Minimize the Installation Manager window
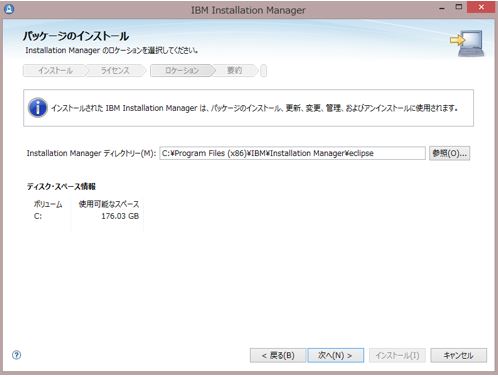Image resolution: width=498 pixels, height=377 pixels. click(x=442, y=7)
